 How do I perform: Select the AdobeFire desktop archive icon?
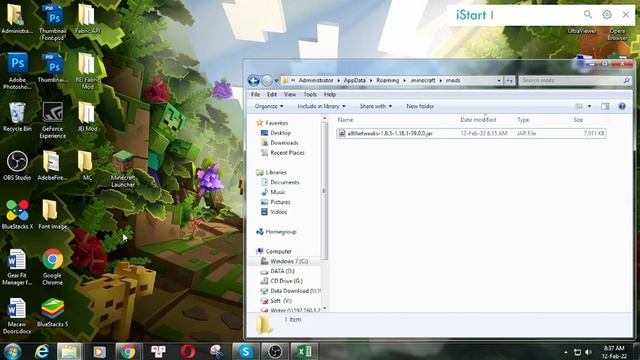(52, 165)
